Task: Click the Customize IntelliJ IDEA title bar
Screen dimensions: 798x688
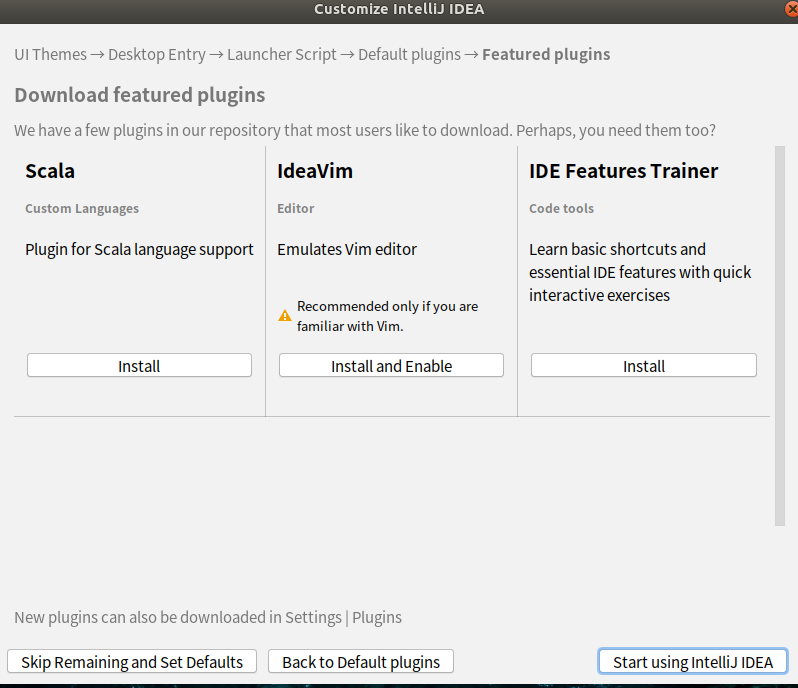Action: point(399,9)
